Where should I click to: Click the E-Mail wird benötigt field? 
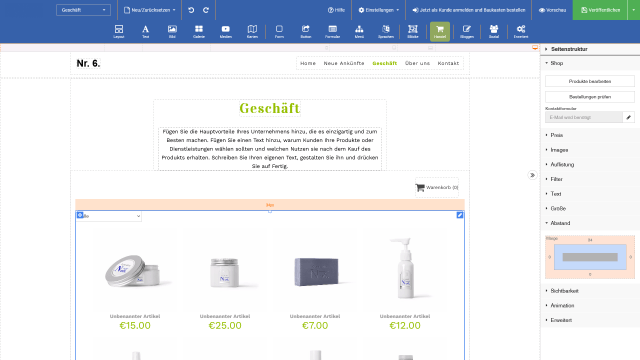click(584, 117)
